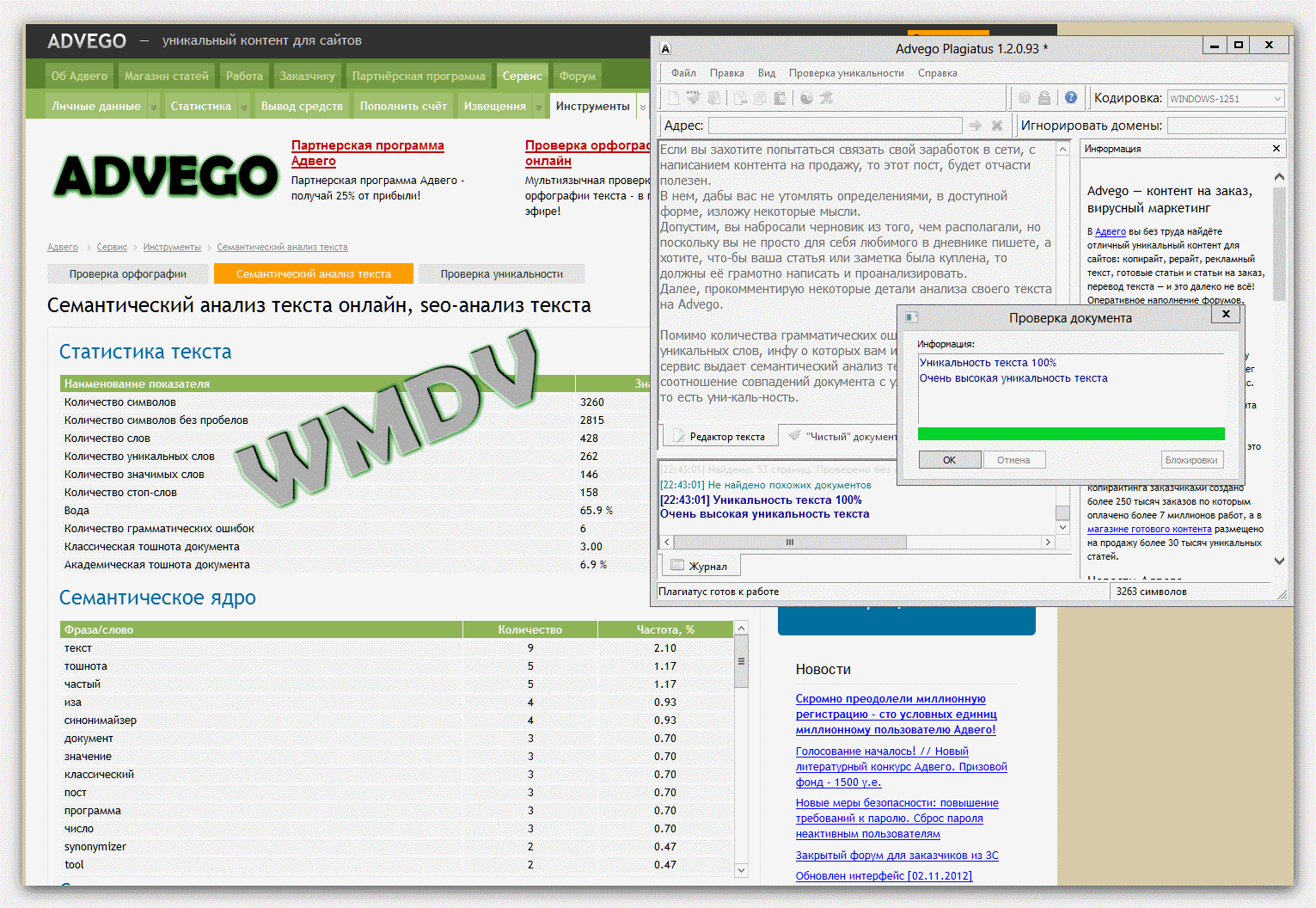This screenshot has height=908, width=1316.
Task: Open the Форум navigation item
Action: click(x=578, y=76)
